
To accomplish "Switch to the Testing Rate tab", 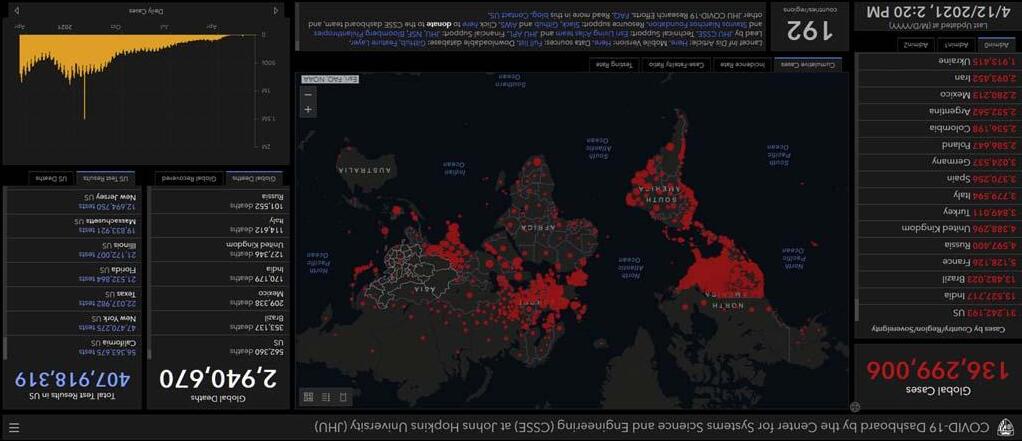I will [x=614, y=64].
